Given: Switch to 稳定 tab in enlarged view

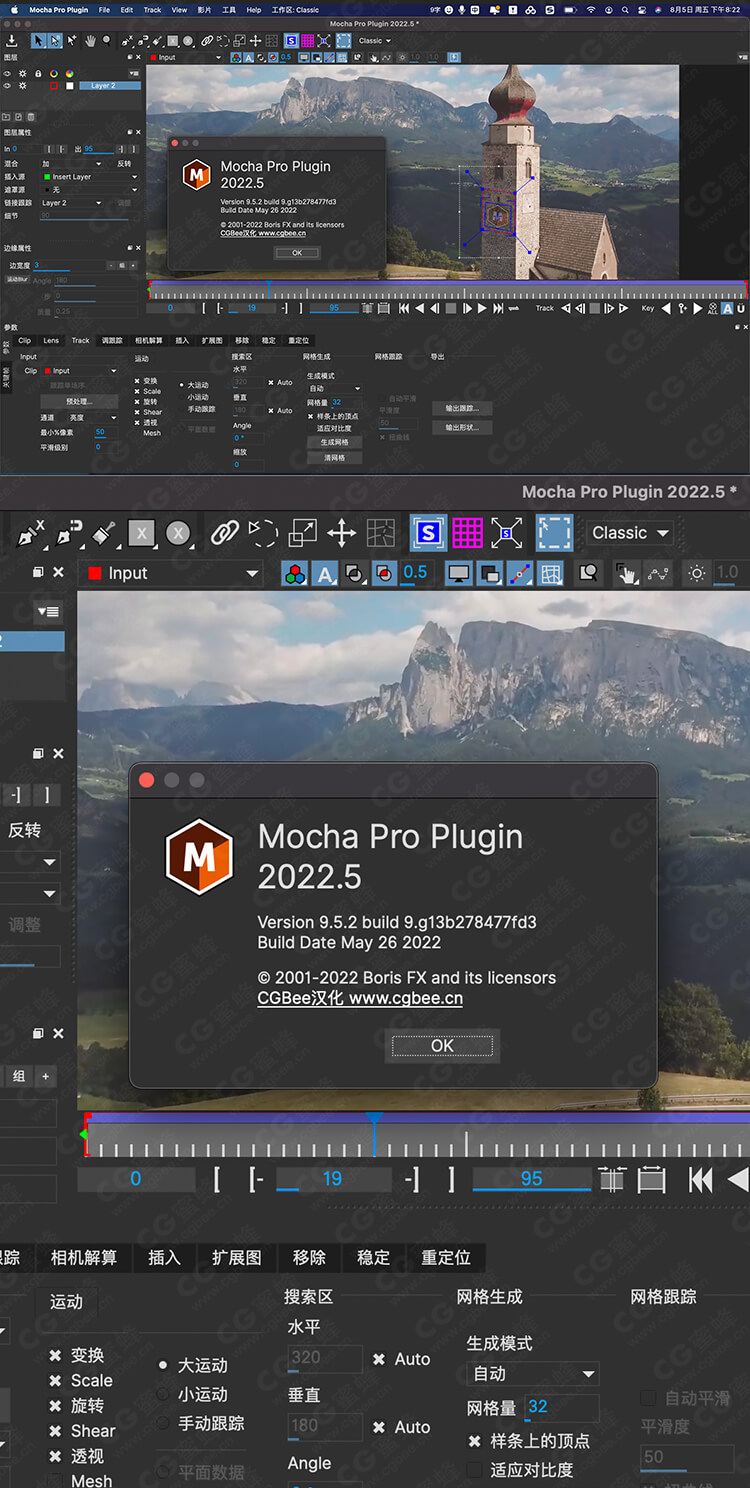Looking at the screenshot, I should click(x=373, y=1257).
